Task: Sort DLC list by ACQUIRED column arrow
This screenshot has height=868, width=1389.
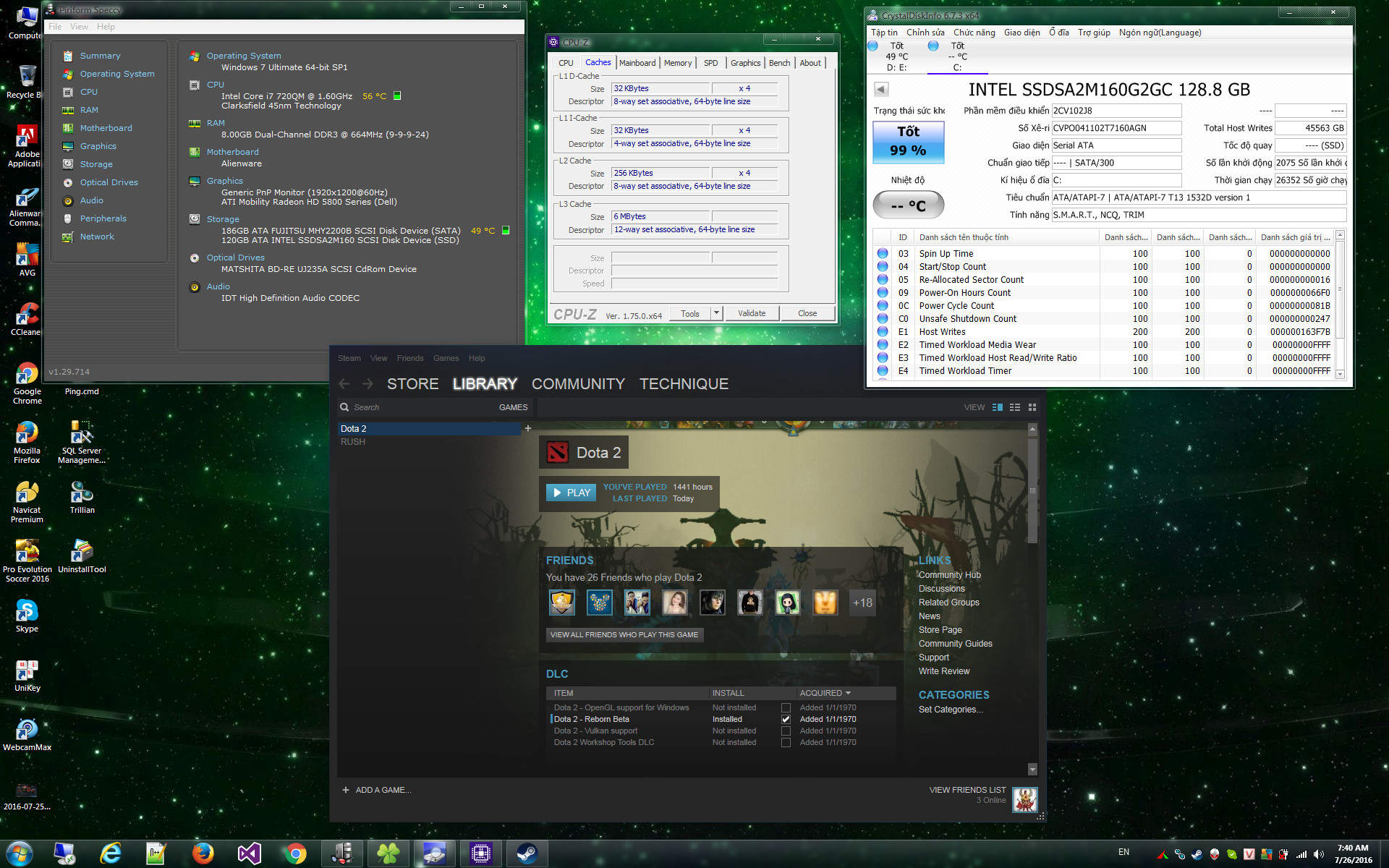Action: click(x=848, y=693)
